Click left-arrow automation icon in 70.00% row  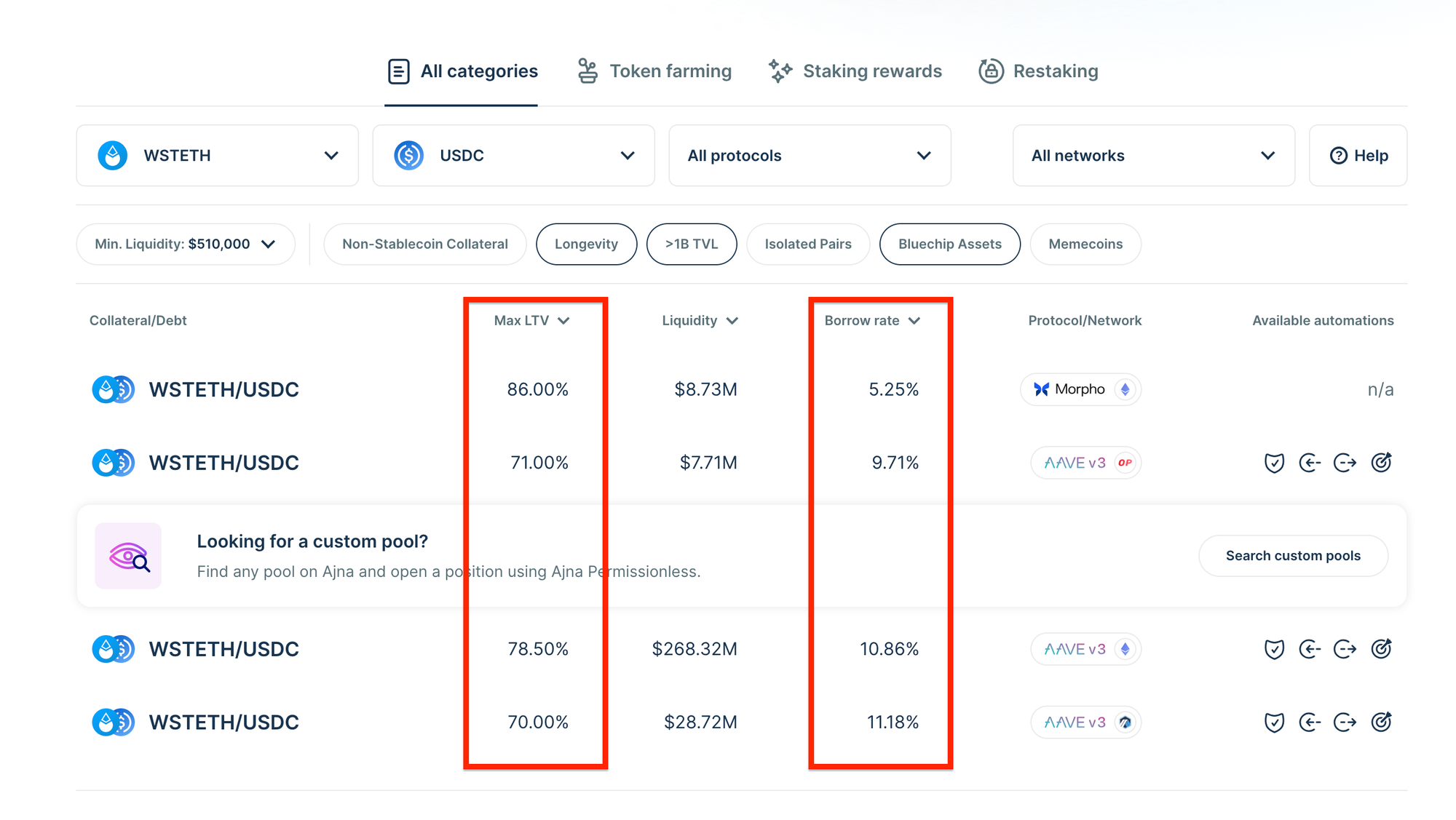click(1310, 722)
